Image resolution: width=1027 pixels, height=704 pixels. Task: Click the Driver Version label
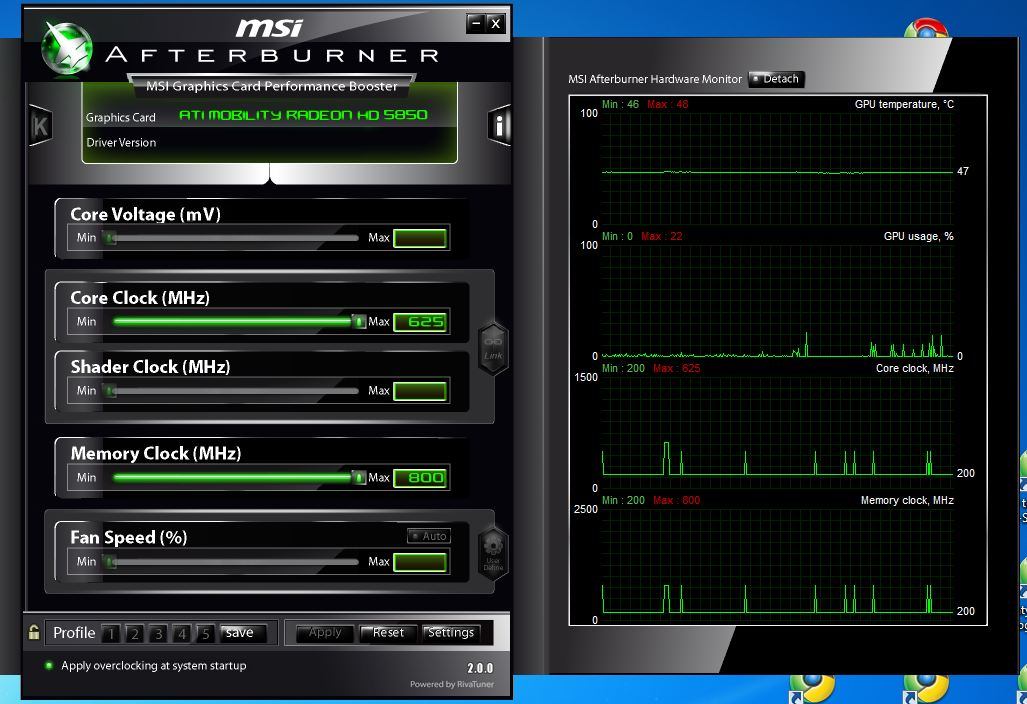pos(121,142)
